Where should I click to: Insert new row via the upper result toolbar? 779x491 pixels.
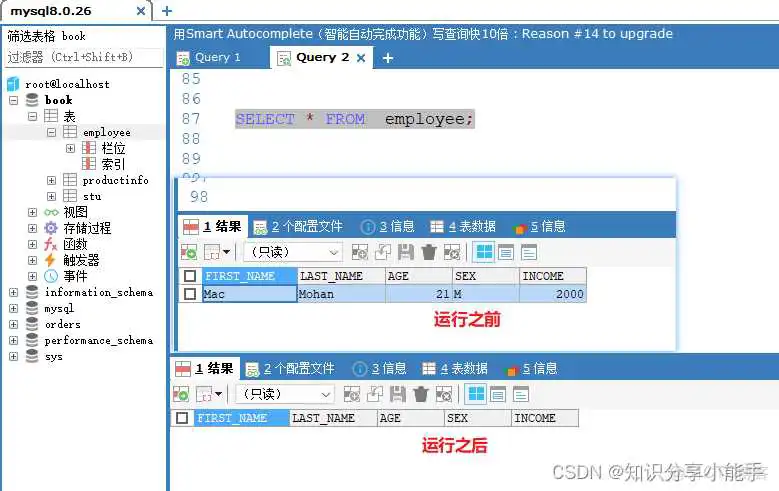pos(360,252)
